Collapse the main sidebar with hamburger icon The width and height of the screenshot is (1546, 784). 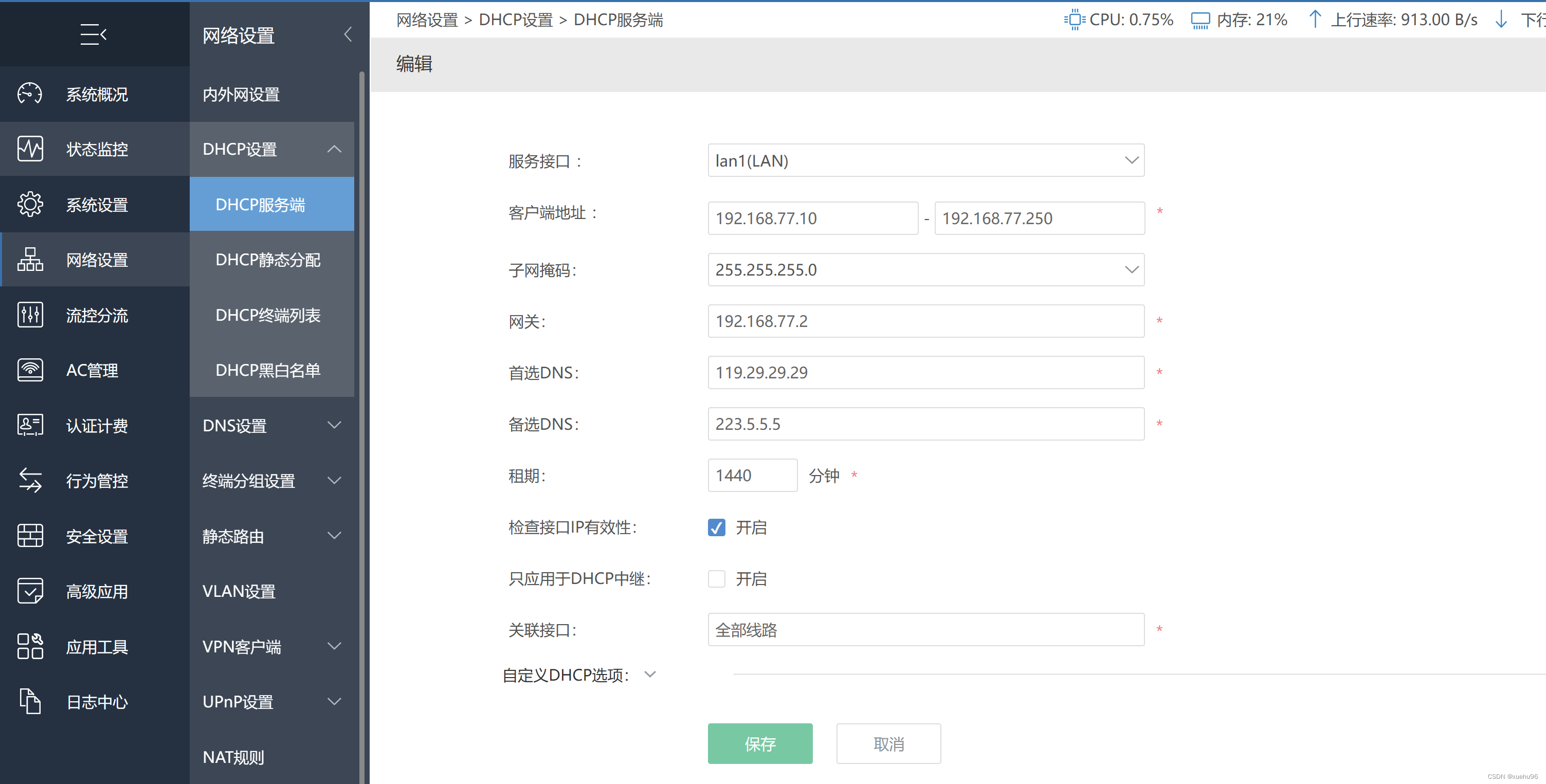[94, 34]
